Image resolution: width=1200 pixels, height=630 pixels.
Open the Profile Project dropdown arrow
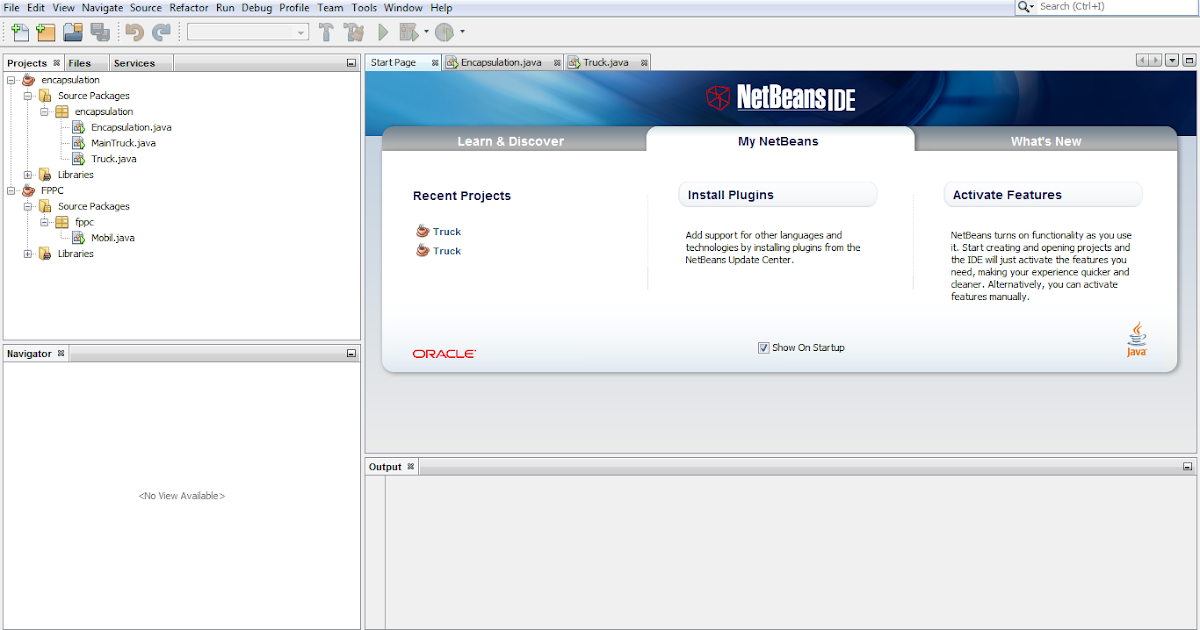pos(462,32)
